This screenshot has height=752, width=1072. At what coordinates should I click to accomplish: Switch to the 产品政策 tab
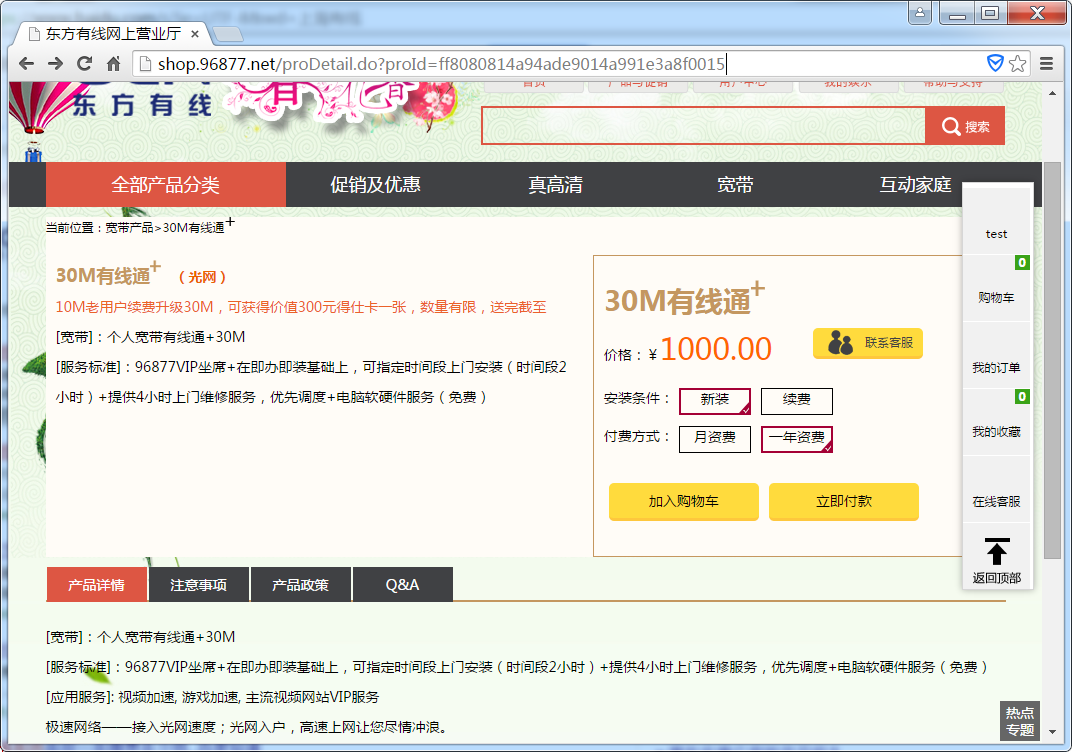300,585
